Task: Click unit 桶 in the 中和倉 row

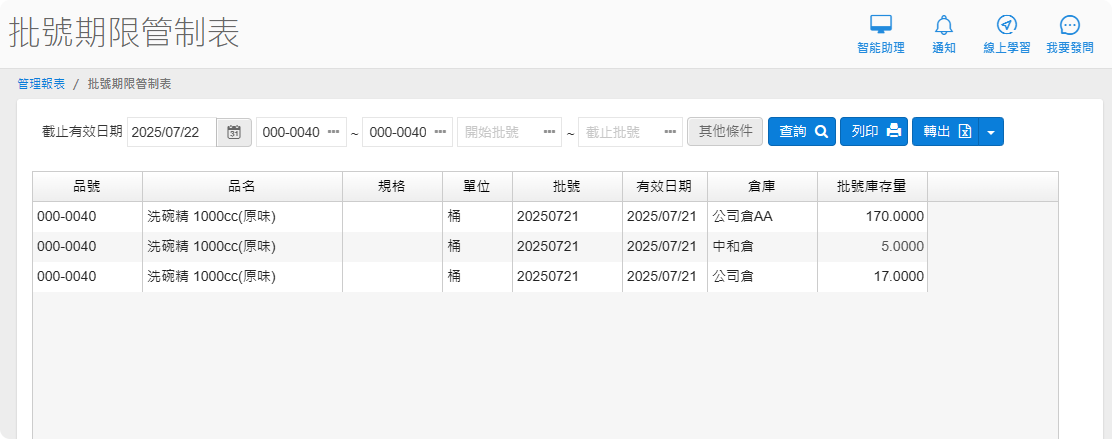Action: point(477,247)
